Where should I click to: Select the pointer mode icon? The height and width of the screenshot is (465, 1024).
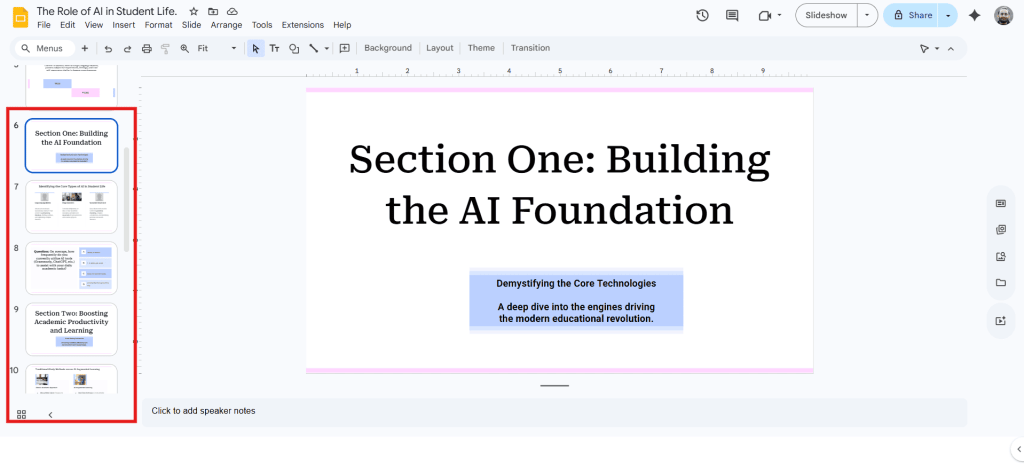pos(924,48)
